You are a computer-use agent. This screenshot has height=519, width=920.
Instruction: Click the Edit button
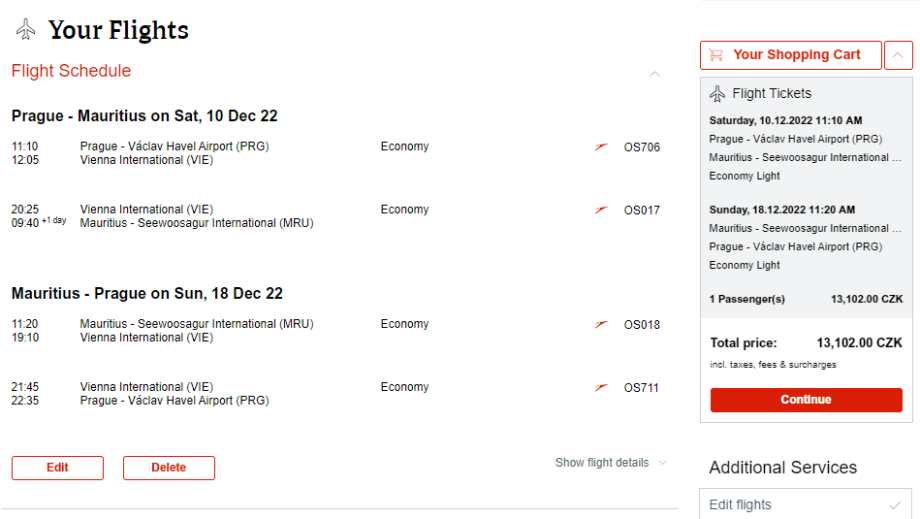[x=57, y=468]
